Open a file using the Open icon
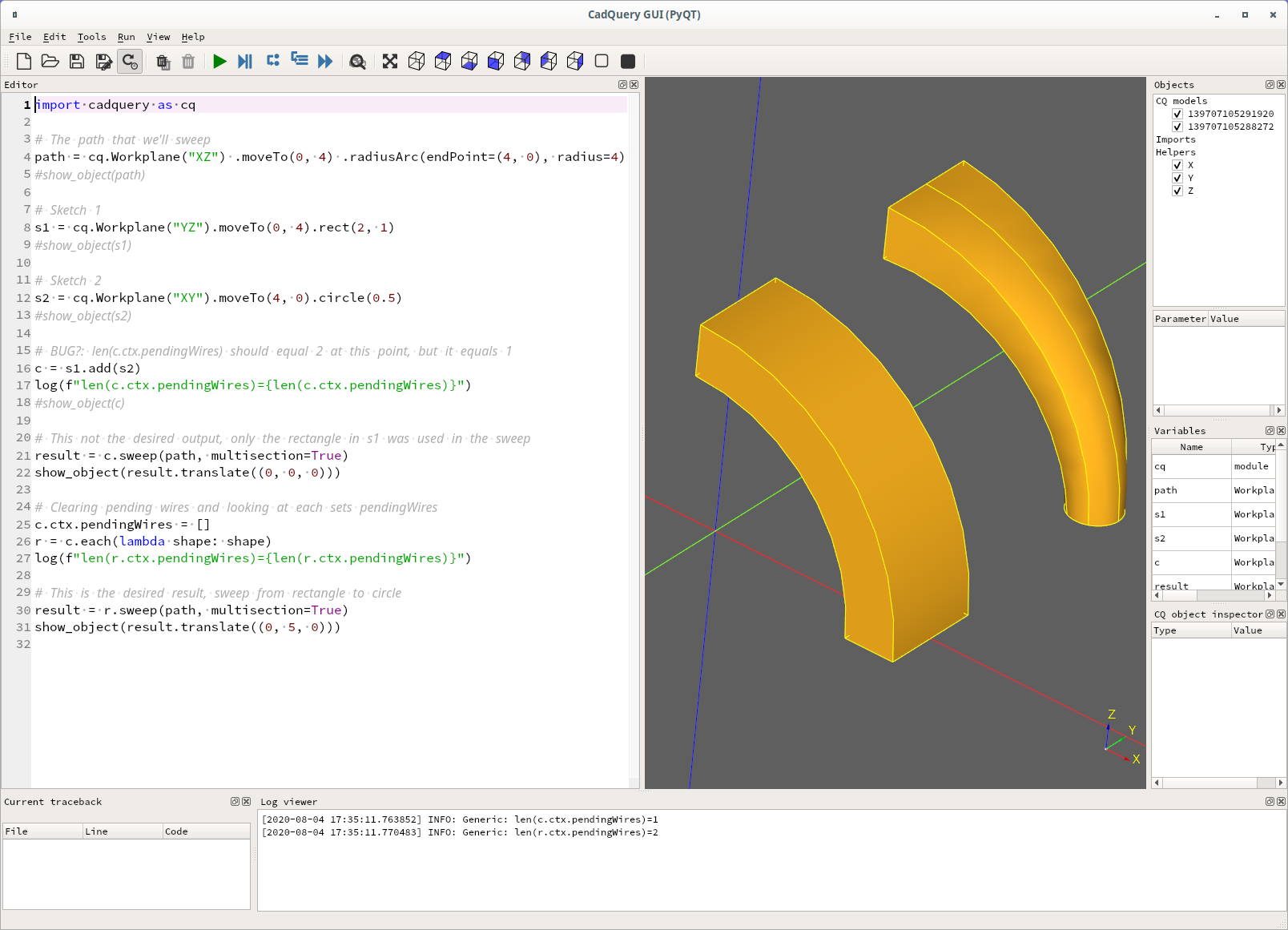This screenshot has height=930, width=1288. coord(50,61)
